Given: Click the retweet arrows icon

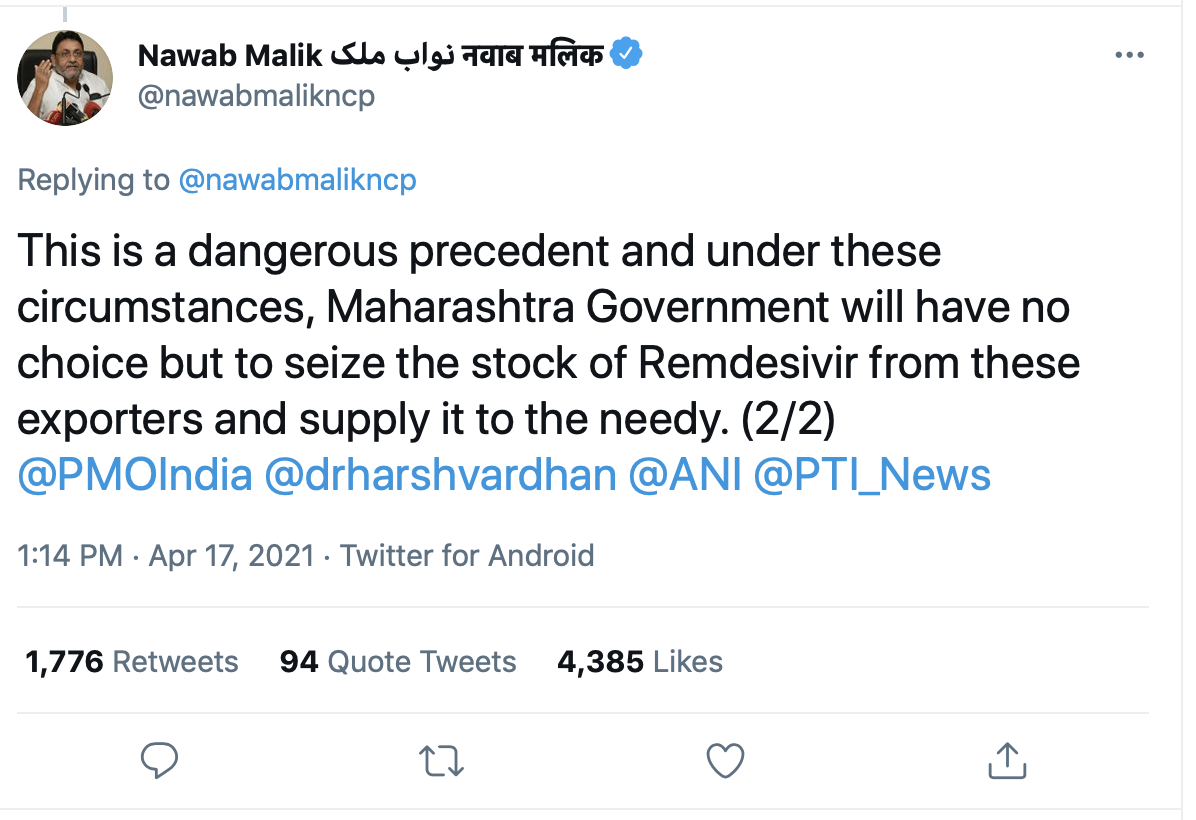Looking at the screenshot, I should [441, 761].
